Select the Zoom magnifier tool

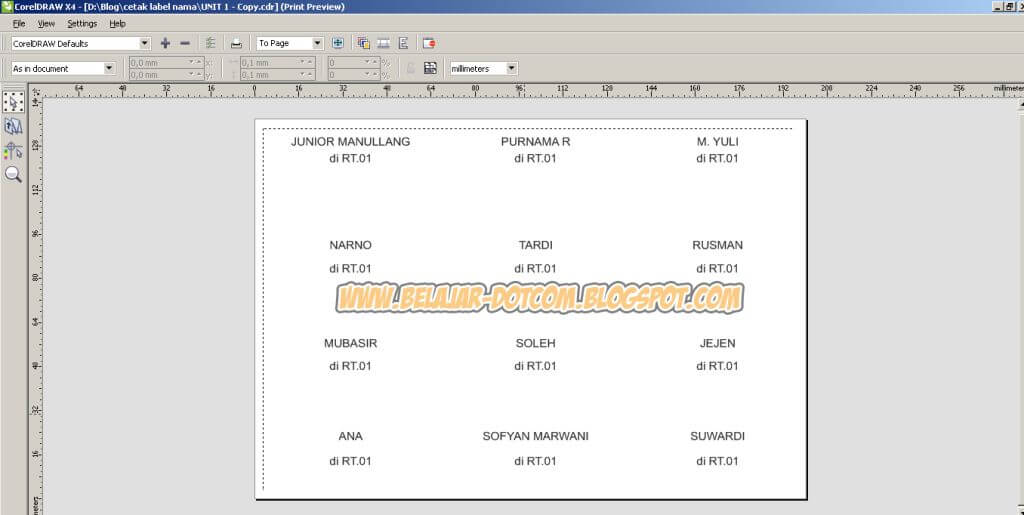[14, 174]
